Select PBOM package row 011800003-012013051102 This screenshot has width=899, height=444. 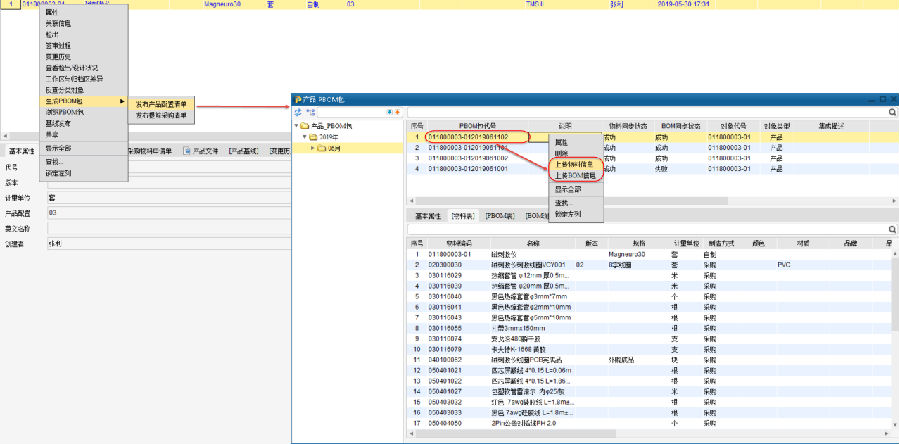(x=468, y=136)
